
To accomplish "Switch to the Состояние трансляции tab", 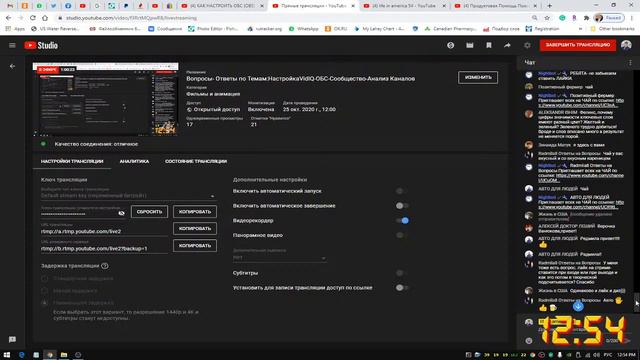I will 196,161.
